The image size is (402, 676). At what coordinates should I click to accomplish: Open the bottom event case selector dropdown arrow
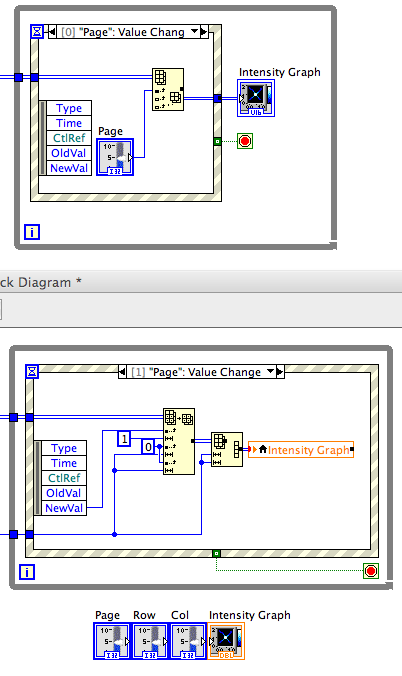tap(270, 371)
